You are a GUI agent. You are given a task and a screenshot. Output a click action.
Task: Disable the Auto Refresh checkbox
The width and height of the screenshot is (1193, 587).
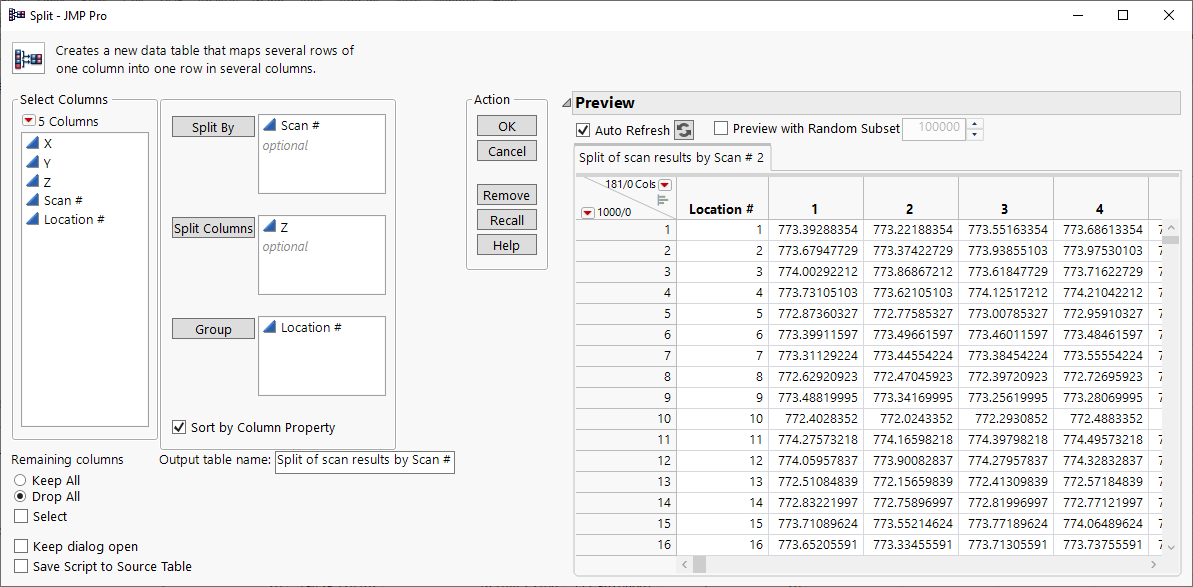583,130
